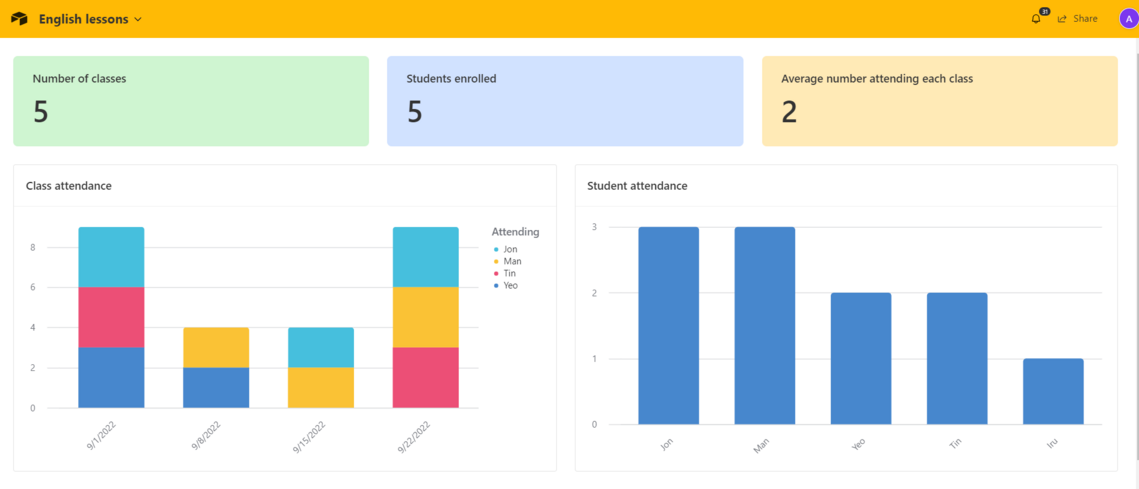The height and width of the screenshot is (489, 1139).
Task: Select the Number of classes summary card
Action: point(191,101)
